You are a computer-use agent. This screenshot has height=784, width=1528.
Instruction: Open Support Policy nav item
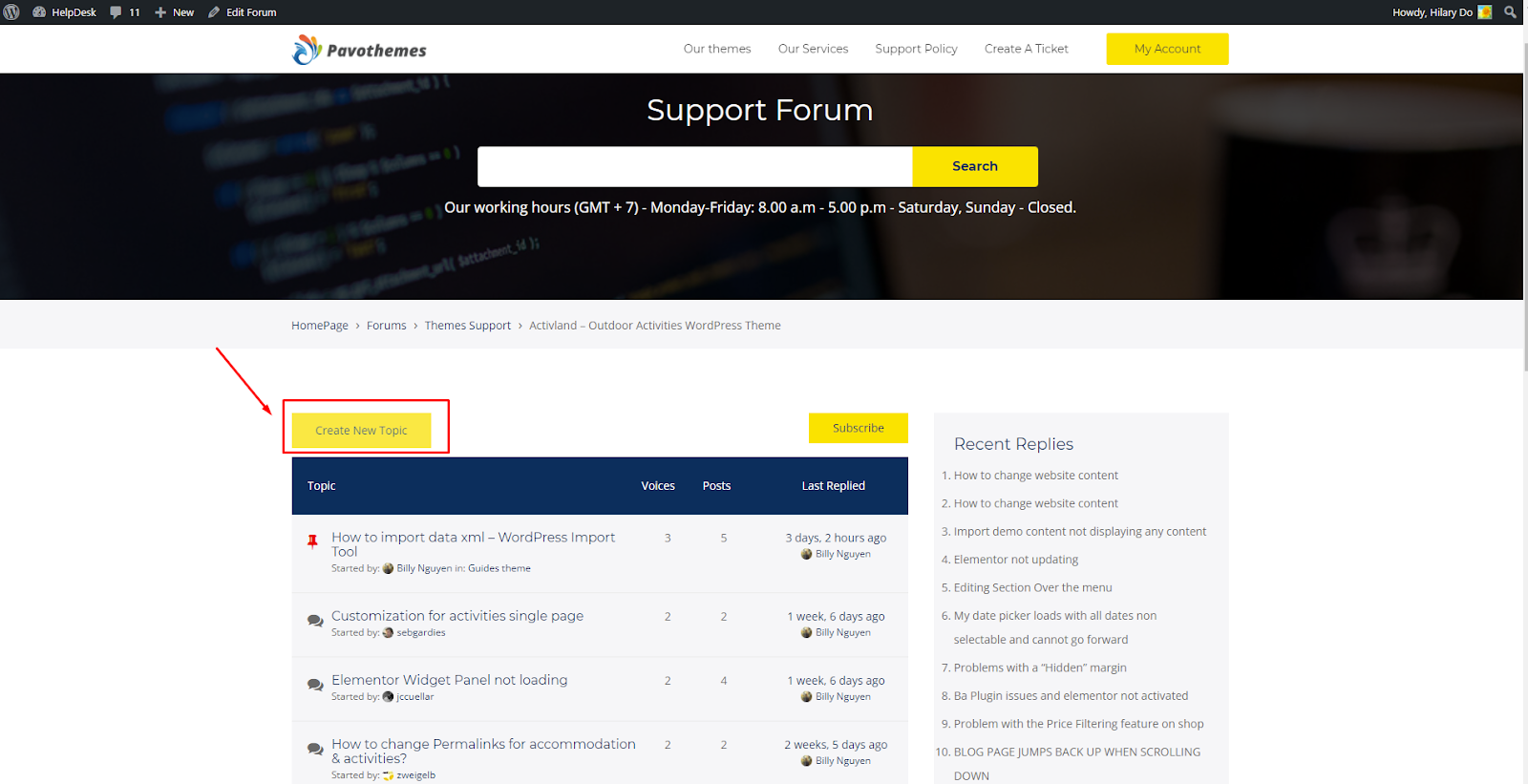(x=916, y=49)
